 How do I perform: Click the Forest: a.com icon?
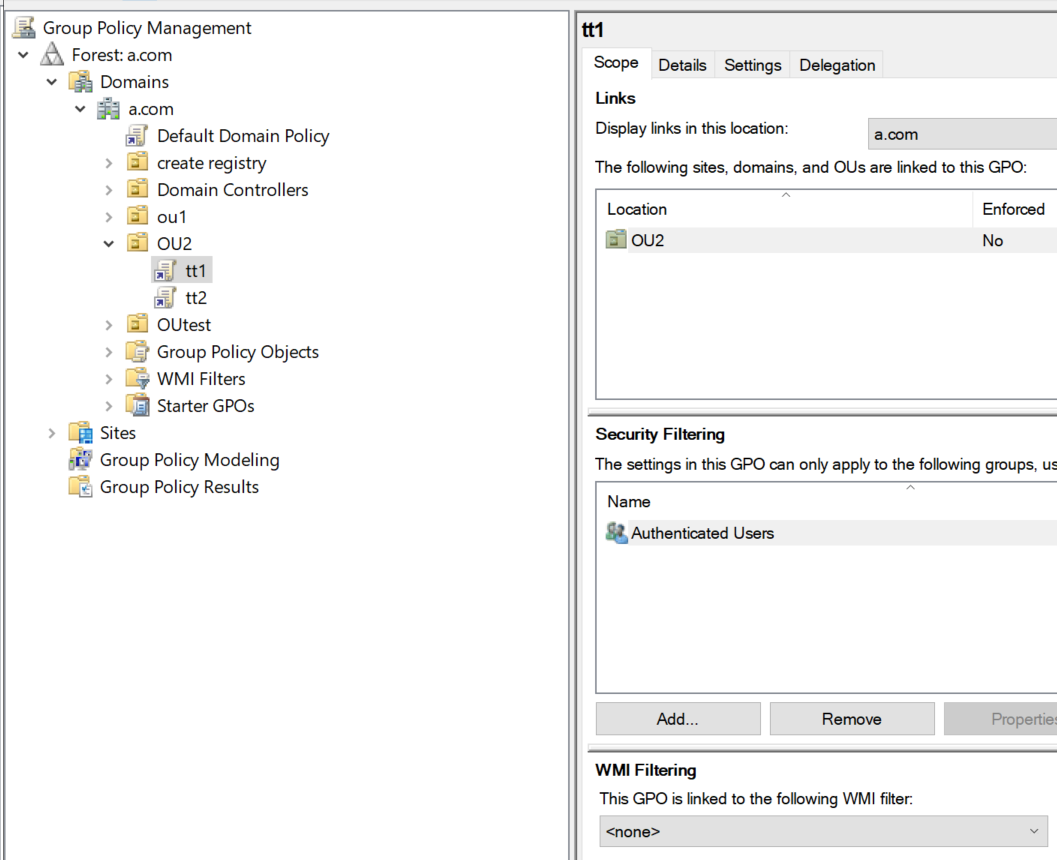[51, 54]
